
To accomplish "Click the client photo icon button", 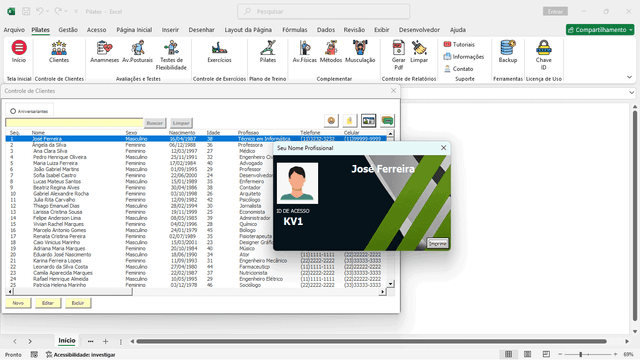I will coord(331,120).
